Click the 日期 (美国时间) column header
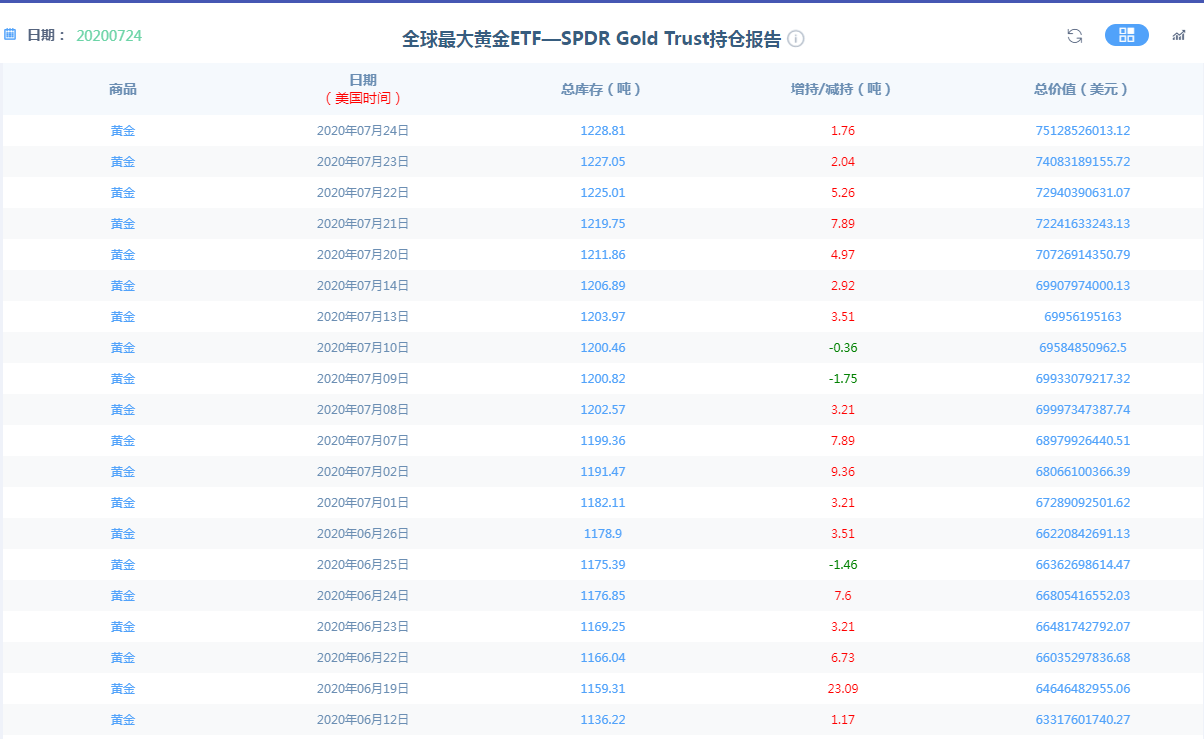The width and height of the screenshot is (1204, 739). coord(363,89)
